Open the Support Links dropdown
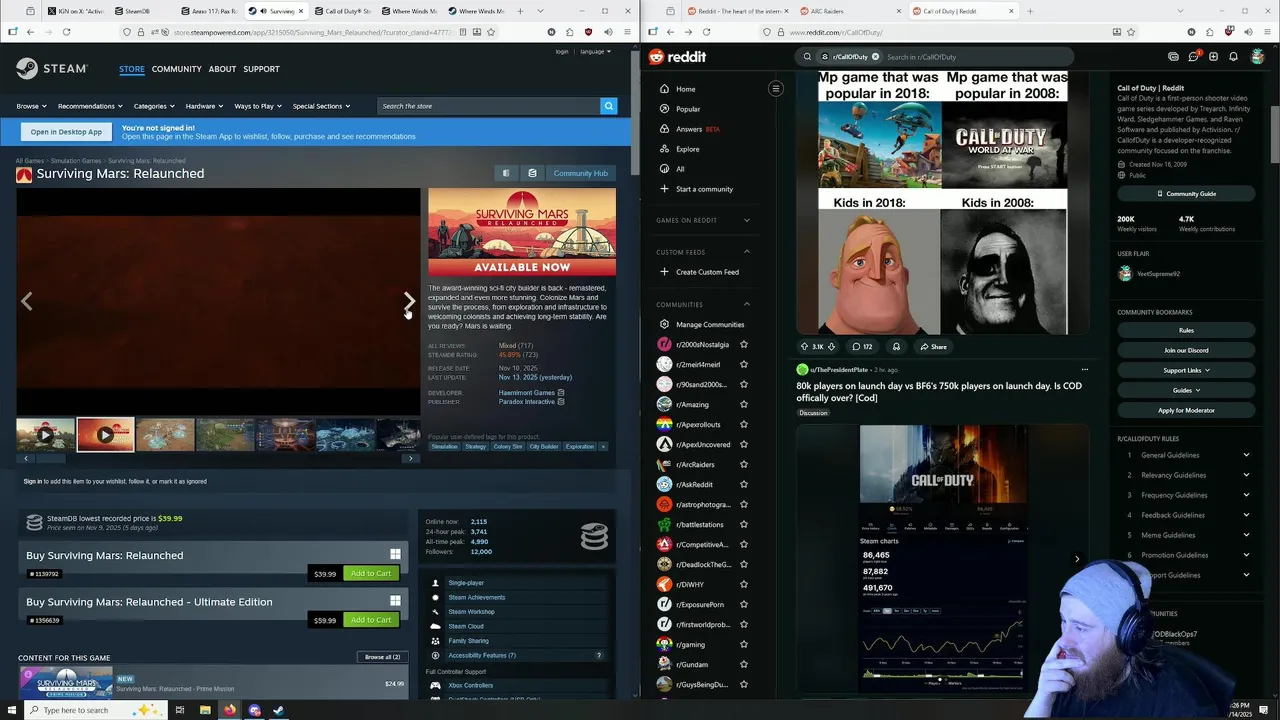The height and width of the screenshot is (720, 1280). tap(1186, 370)
